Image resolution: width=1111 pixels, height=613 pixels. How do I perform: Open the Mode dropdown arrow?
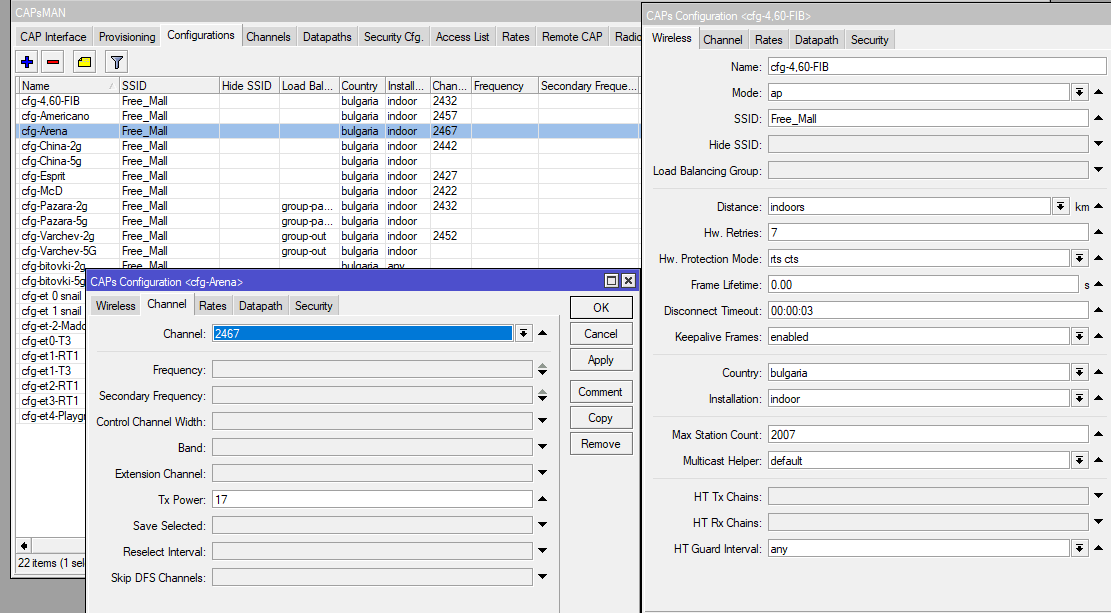click(x=1079, y=92)
